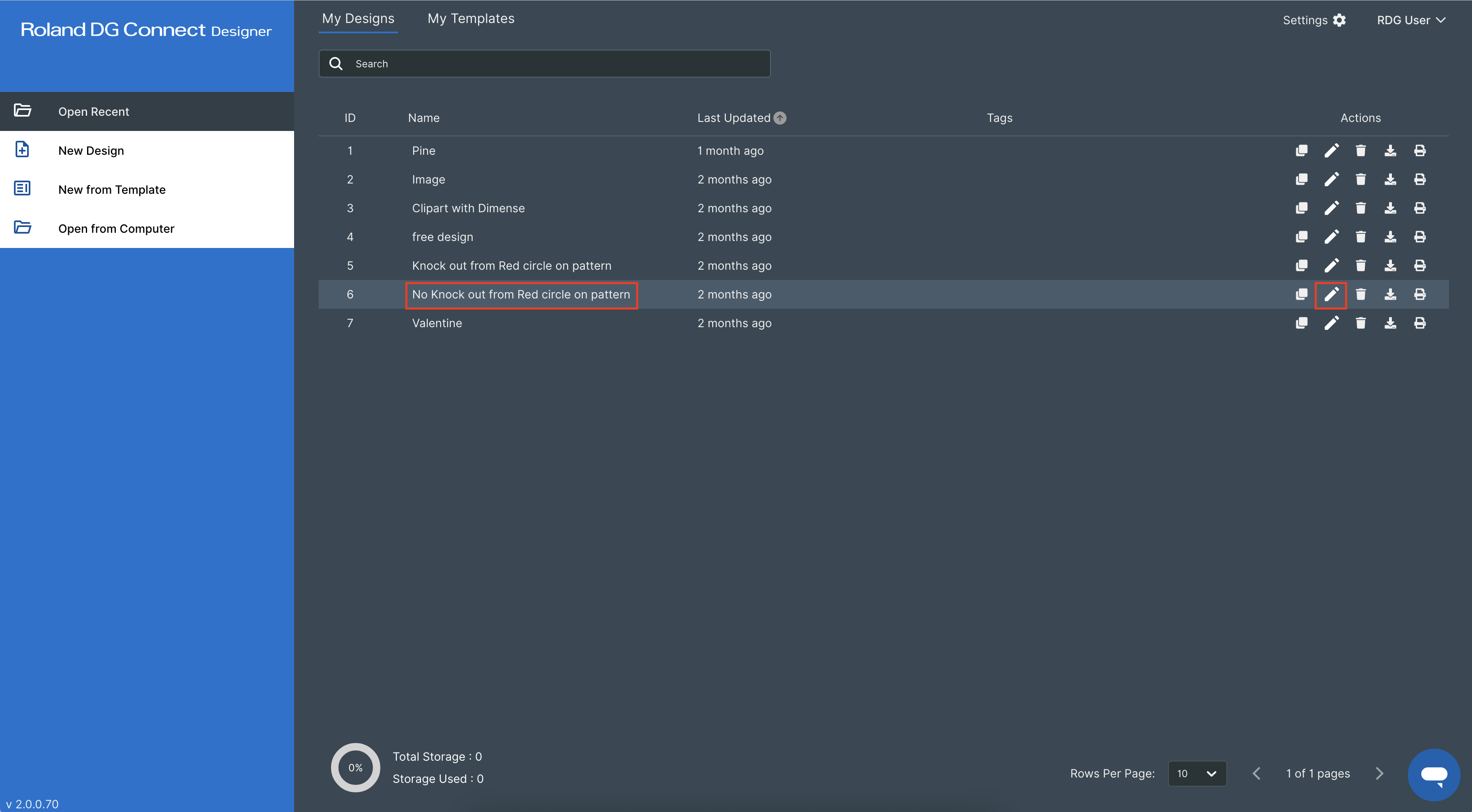Viewport: 1472px width, 812px height.
Task: Print the Pine design
Action: tap(1420, 151)
